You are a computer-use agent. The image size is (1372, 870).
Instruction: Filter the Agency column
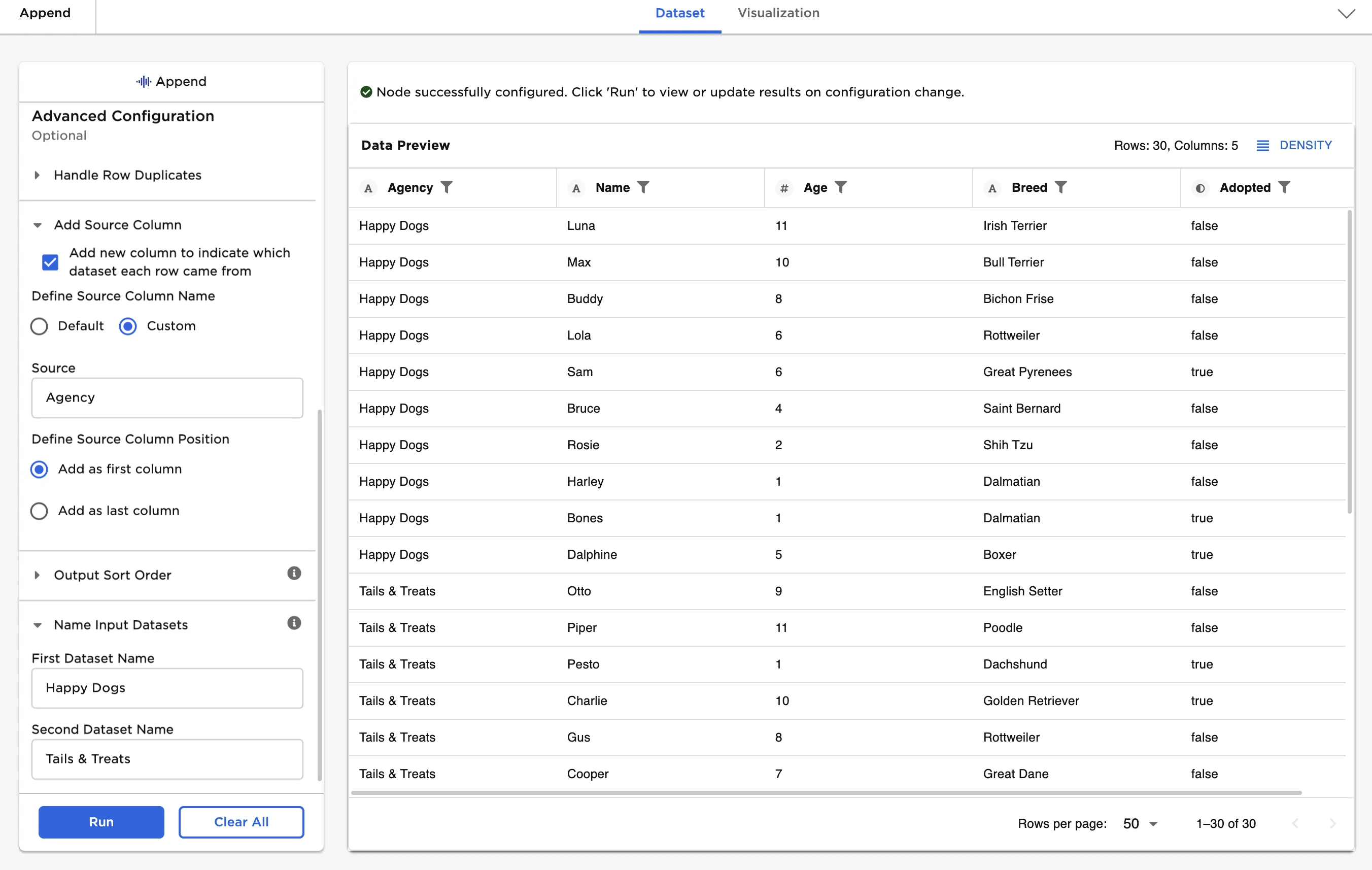click(447, 188)
